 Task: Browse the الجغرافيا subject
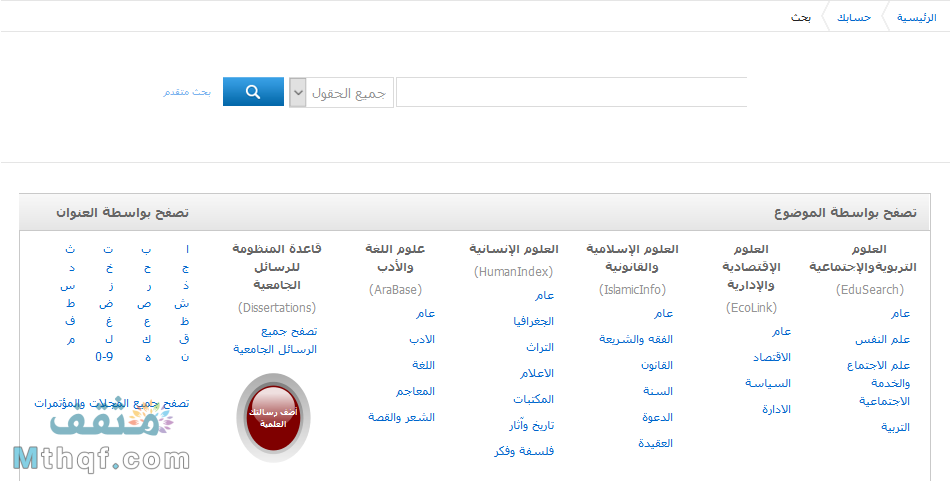coord(534,321)
